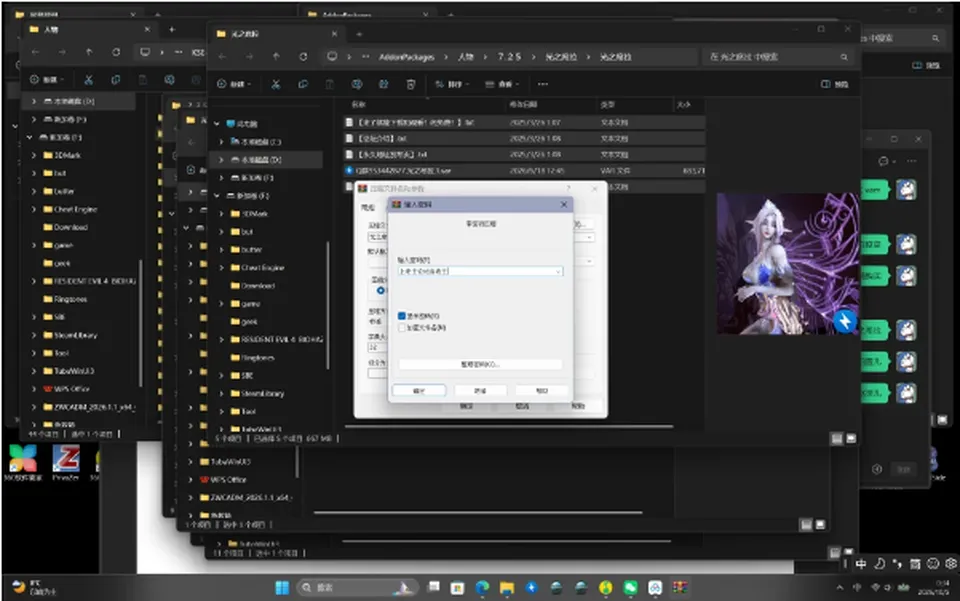Expand the 3DMark folder in front Explorer tree
960x601 pixels.
pos(222,214)
